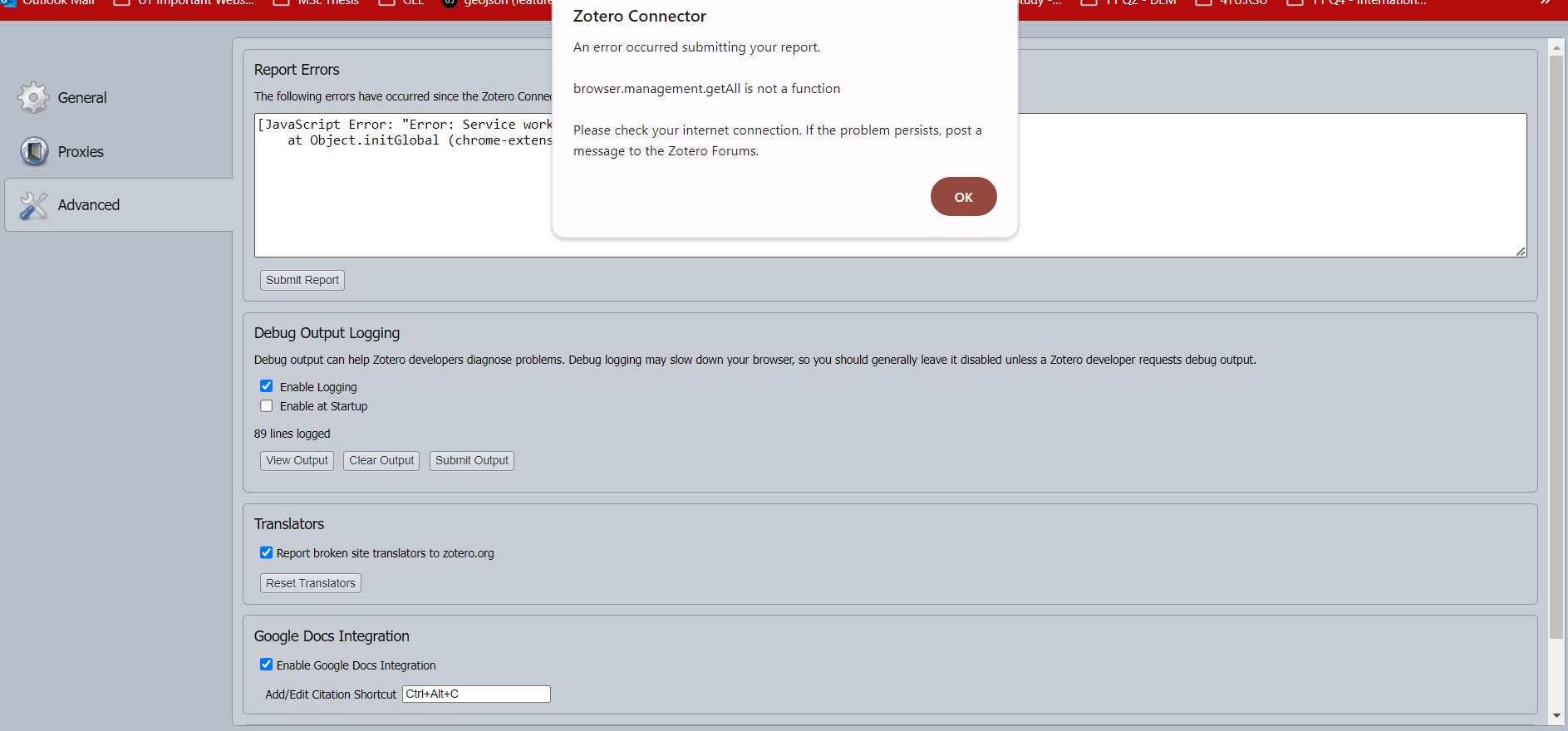Open the General preferences gear icon
This screenshot has width=1568, height=731.
(33, 98)
